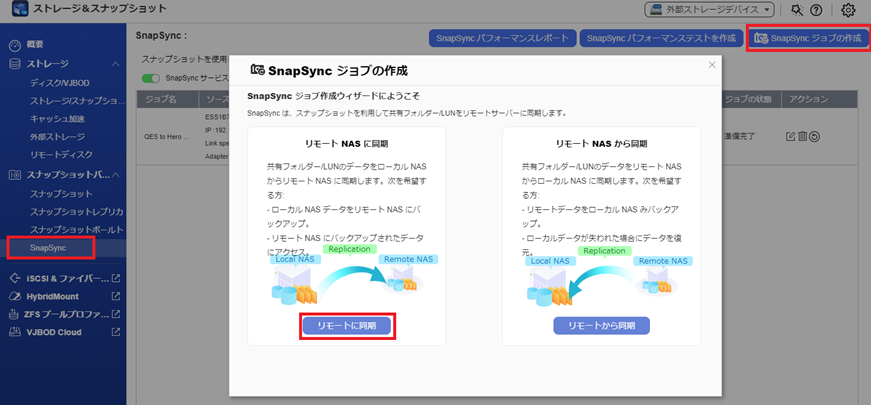The image size is (871, 405).
Task: Open 概要 overview in the sidebar
Action: (x=35, y=45)
